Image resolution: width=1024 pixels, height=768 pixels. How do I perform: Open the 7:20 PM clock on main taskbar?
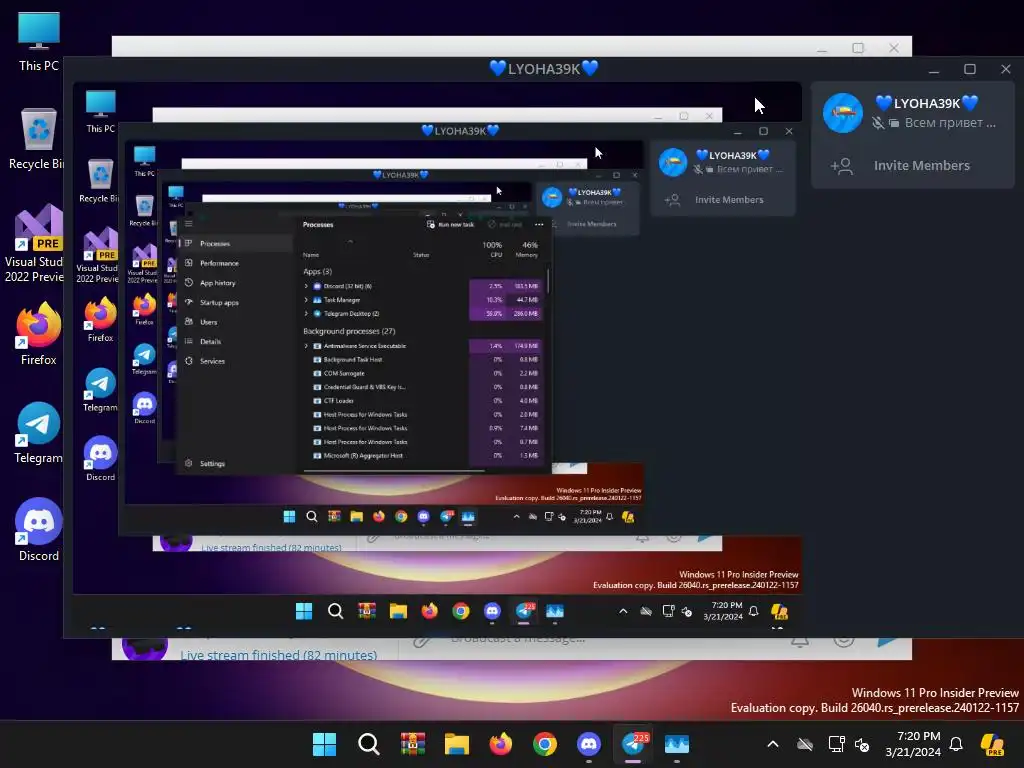913,744
